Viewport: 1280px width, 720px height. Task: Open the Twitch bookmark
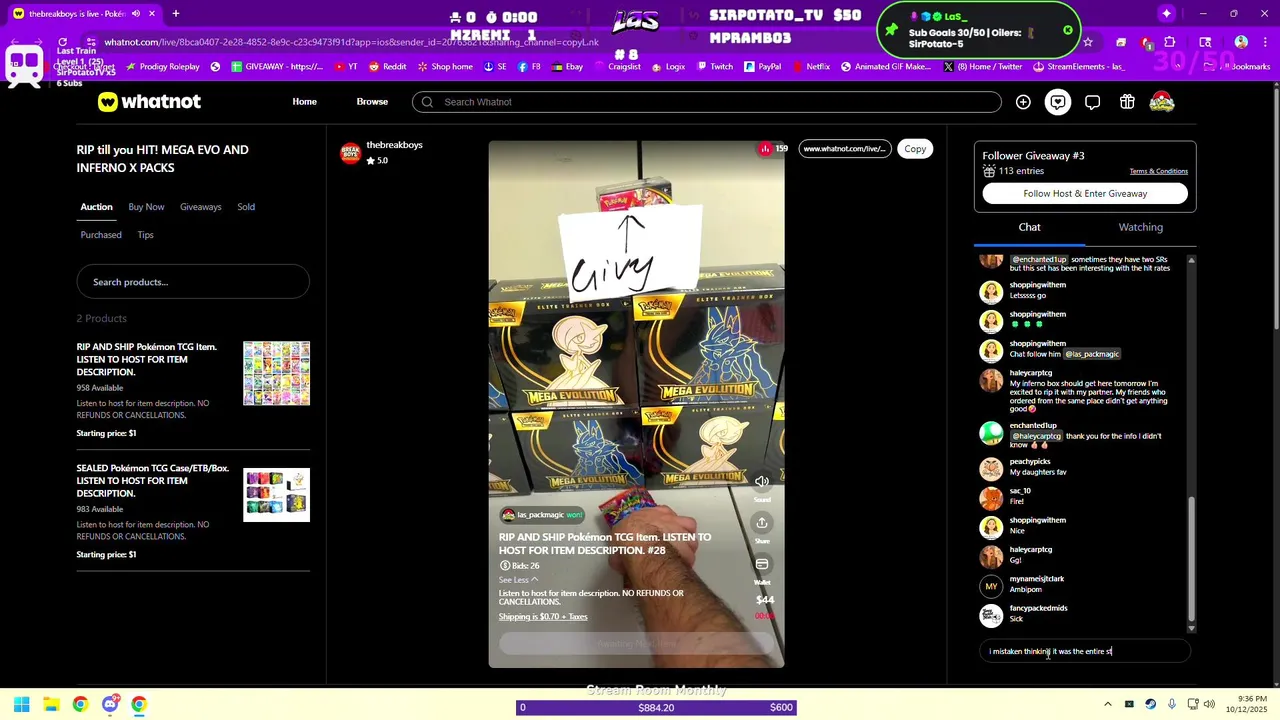(x=714, y=67)
